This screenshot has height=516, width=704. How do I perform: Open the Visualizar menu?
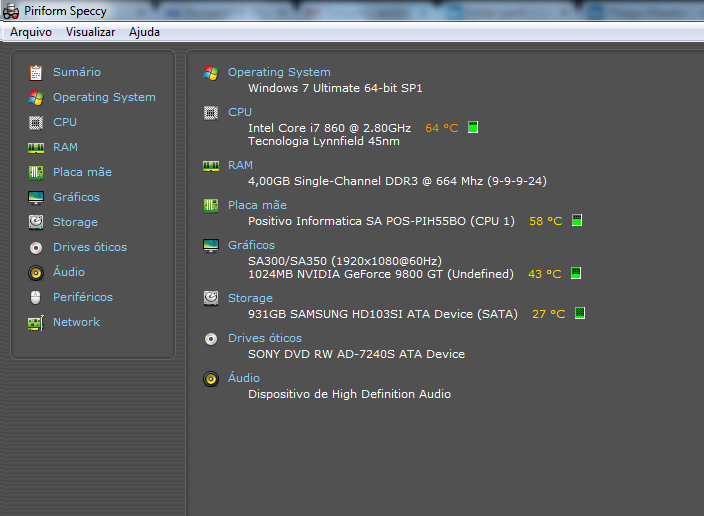90,32
